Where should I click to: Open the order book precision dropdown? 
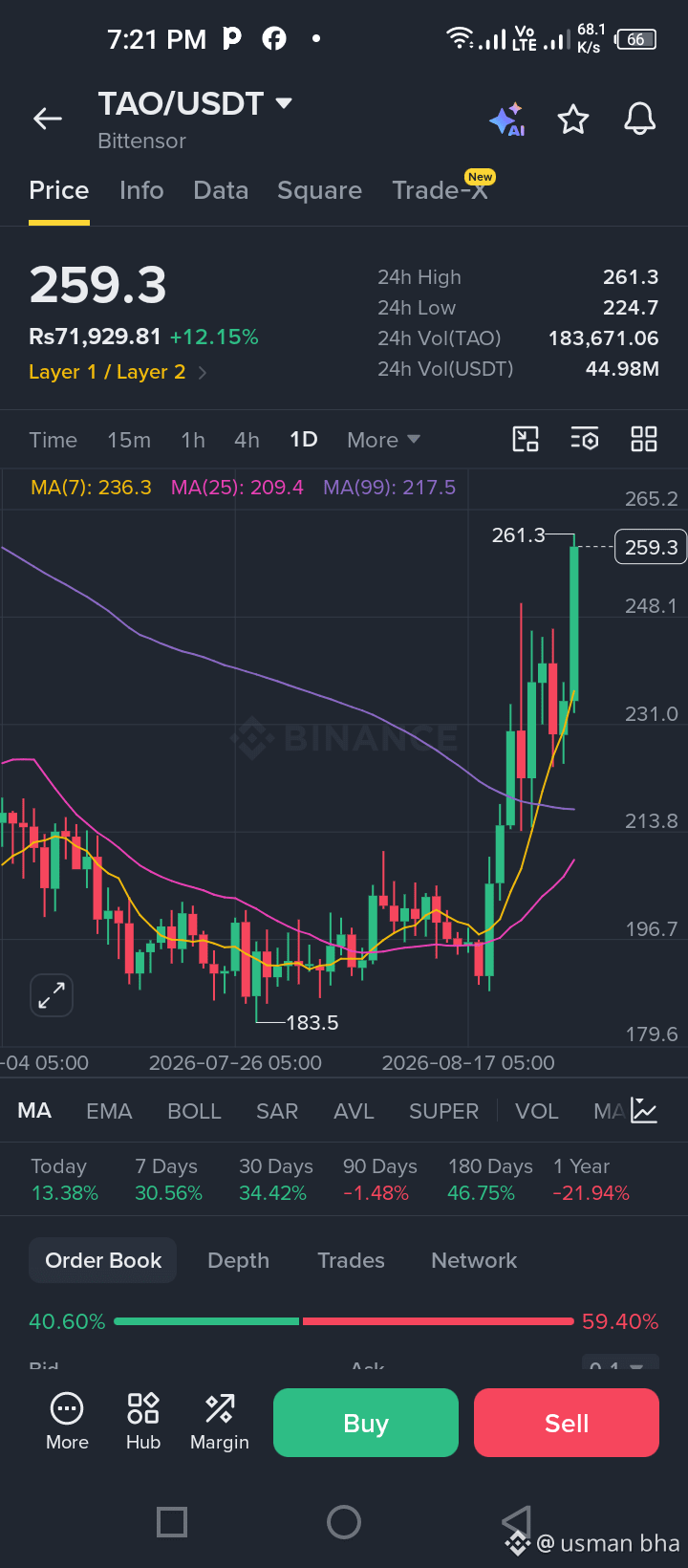click(620, 1364)
